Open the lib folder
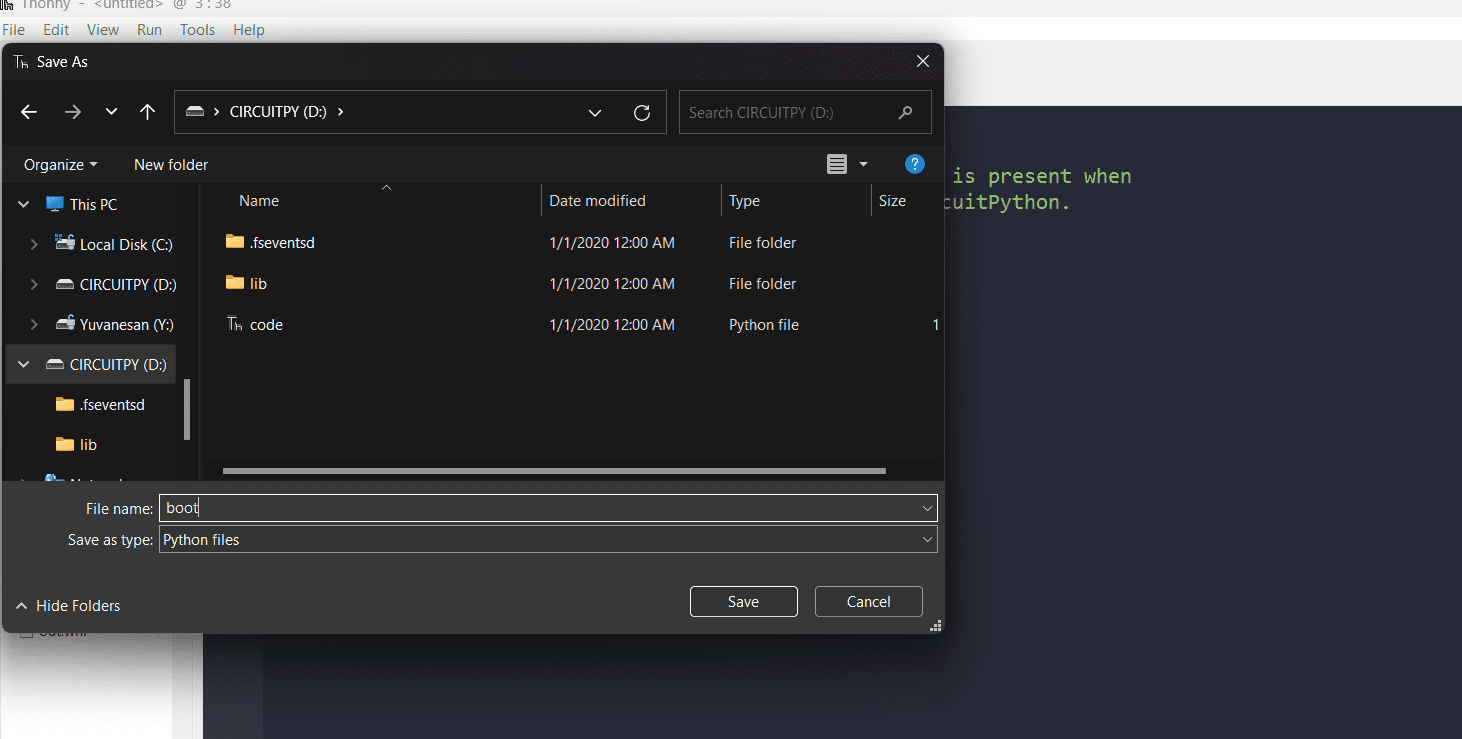Image resolution: width=1462 pixels, height=739 pixels. pyautogui.click(x=257, y=283)
